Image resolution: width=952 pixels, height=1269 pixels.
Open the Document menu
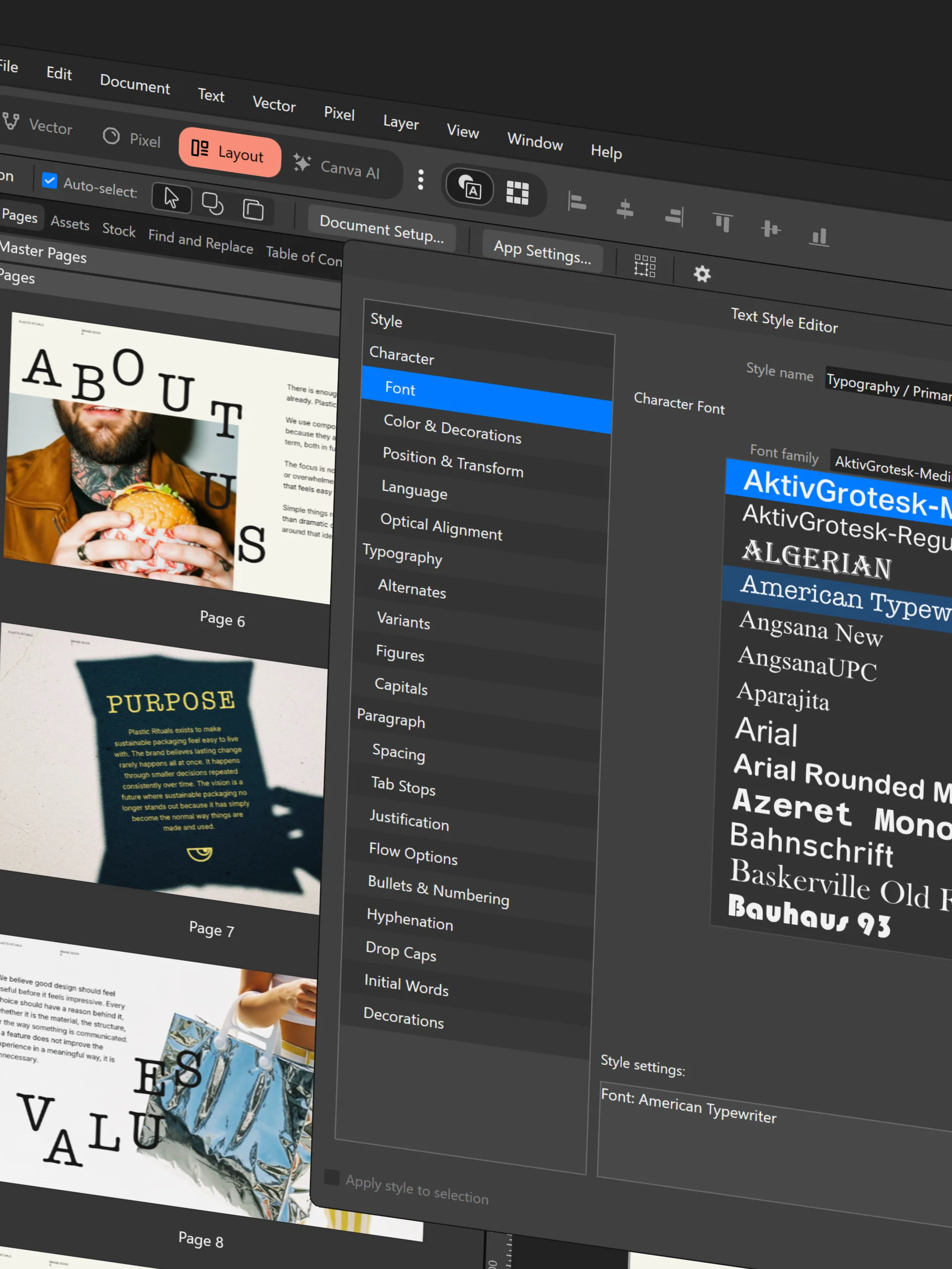click(x=135, y=84)
